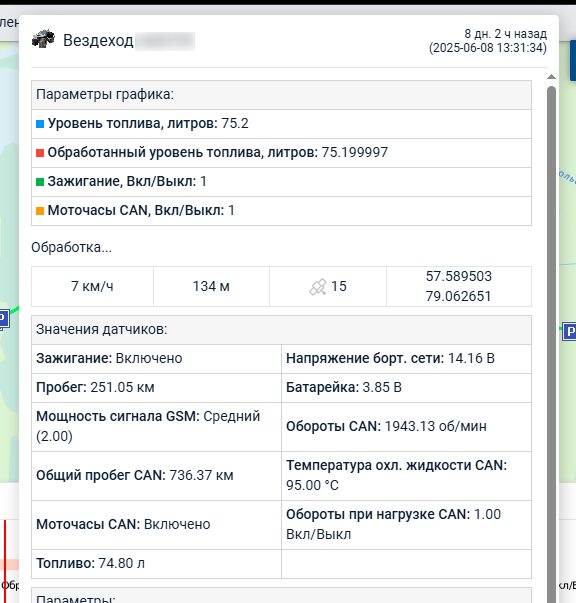Click the Обороты при нагрузке CAN cell
Viewport: 576px width, 603px height.
tap(406, 525)
